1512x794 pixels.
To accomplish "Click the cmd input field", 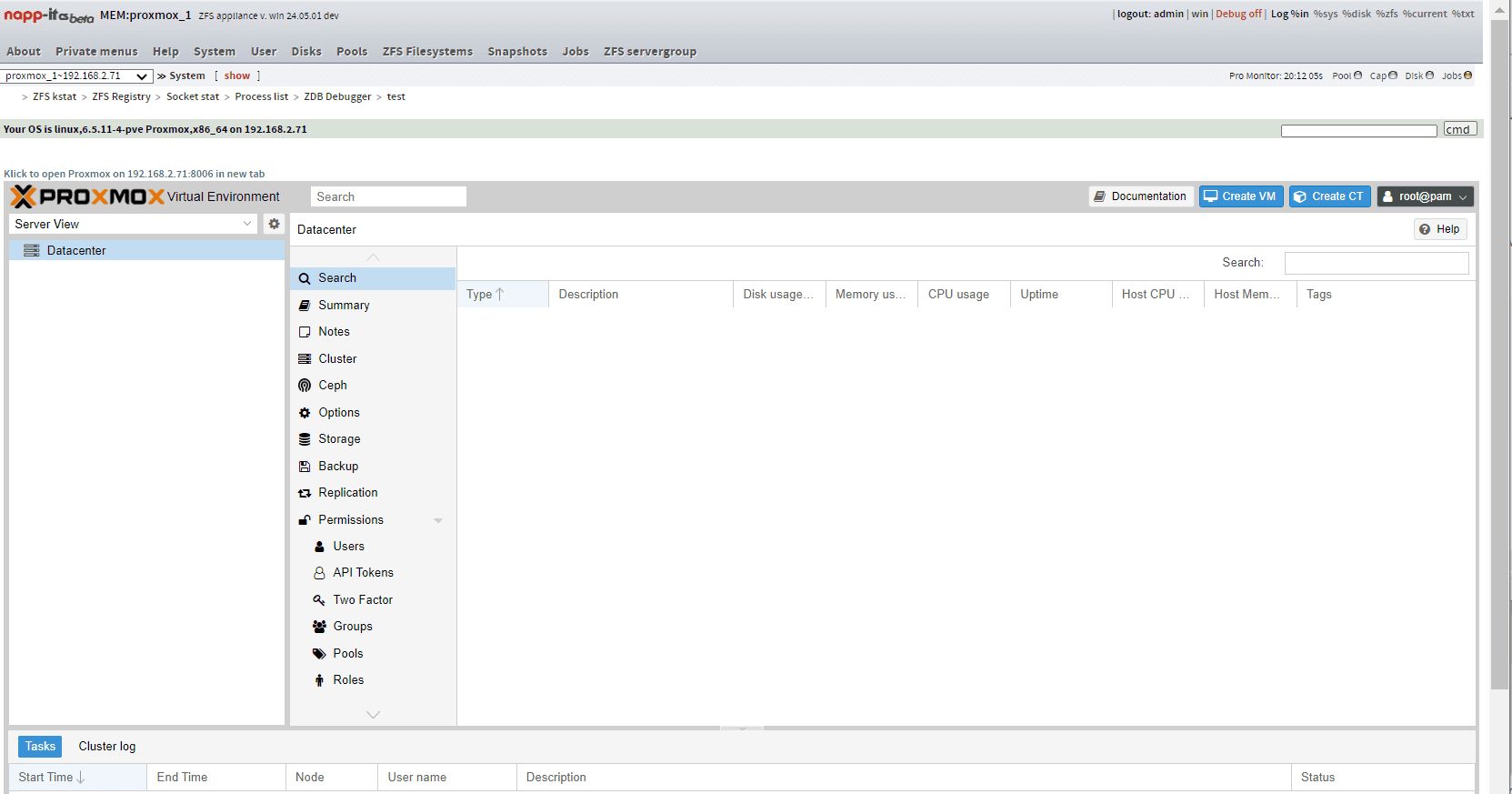I will pos(1359,131).
